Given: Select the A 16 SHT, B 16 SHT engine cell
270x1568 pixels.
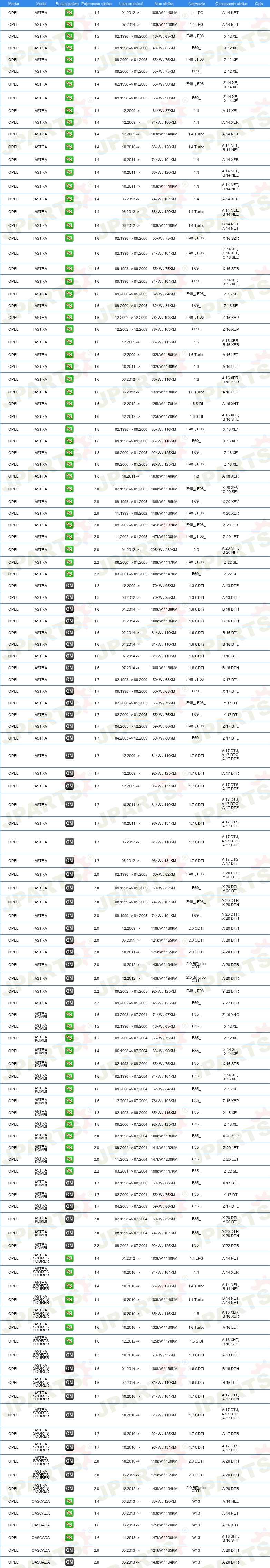Looking at the screenshot, I should click(231, 1538).
